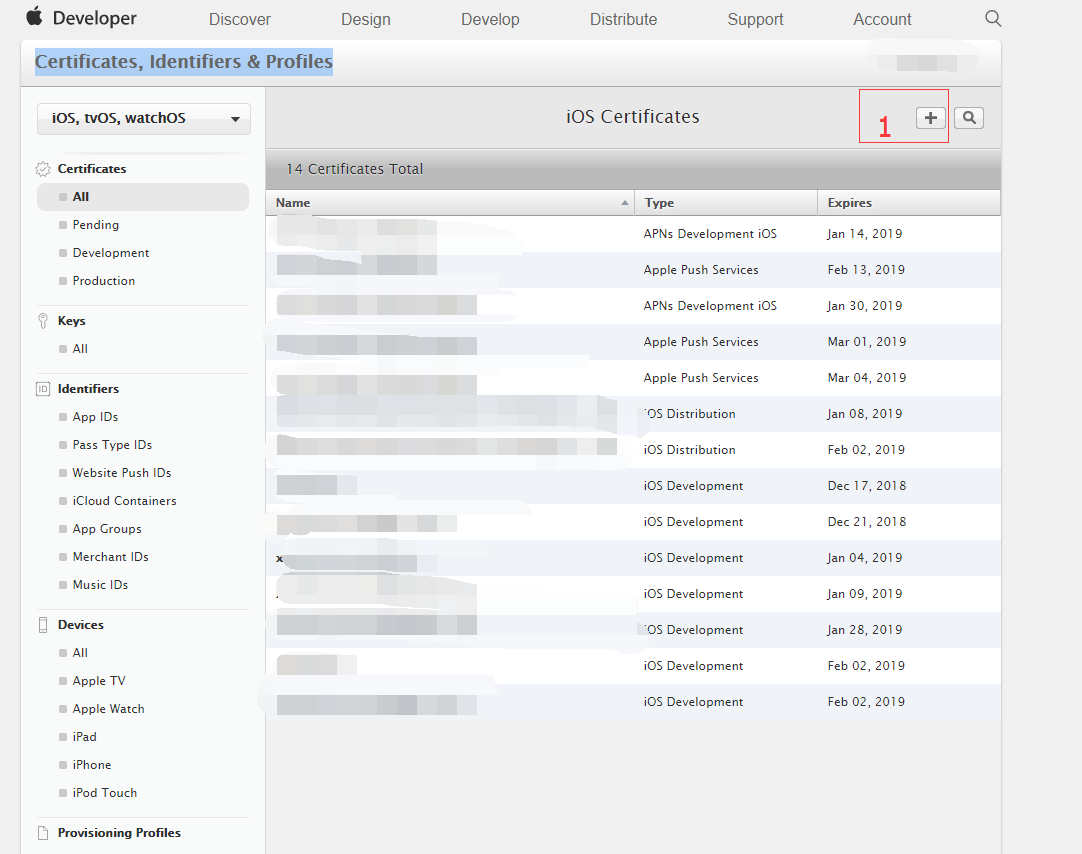The width and height of the screenshot is (1082, 854).
Task: Open Pass Type IDs list
Action: point(112,445)
